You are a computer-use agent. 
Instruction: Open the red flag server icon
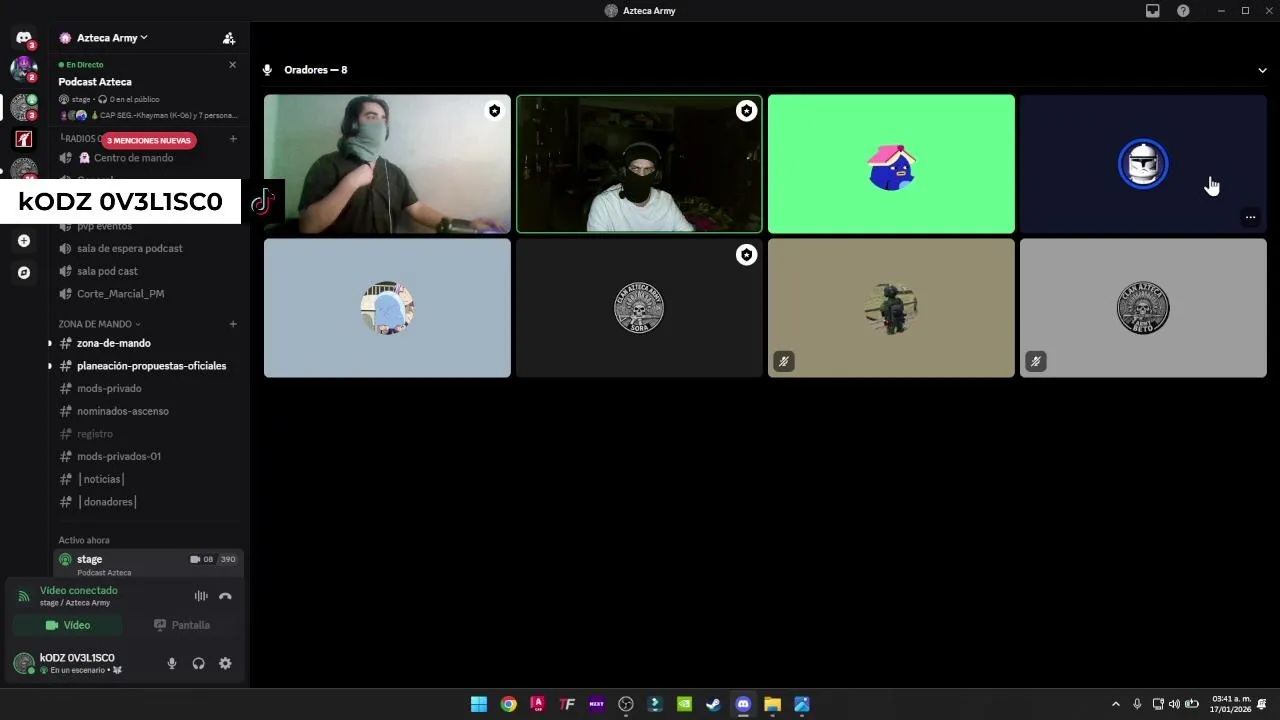(x=24, y=139)
